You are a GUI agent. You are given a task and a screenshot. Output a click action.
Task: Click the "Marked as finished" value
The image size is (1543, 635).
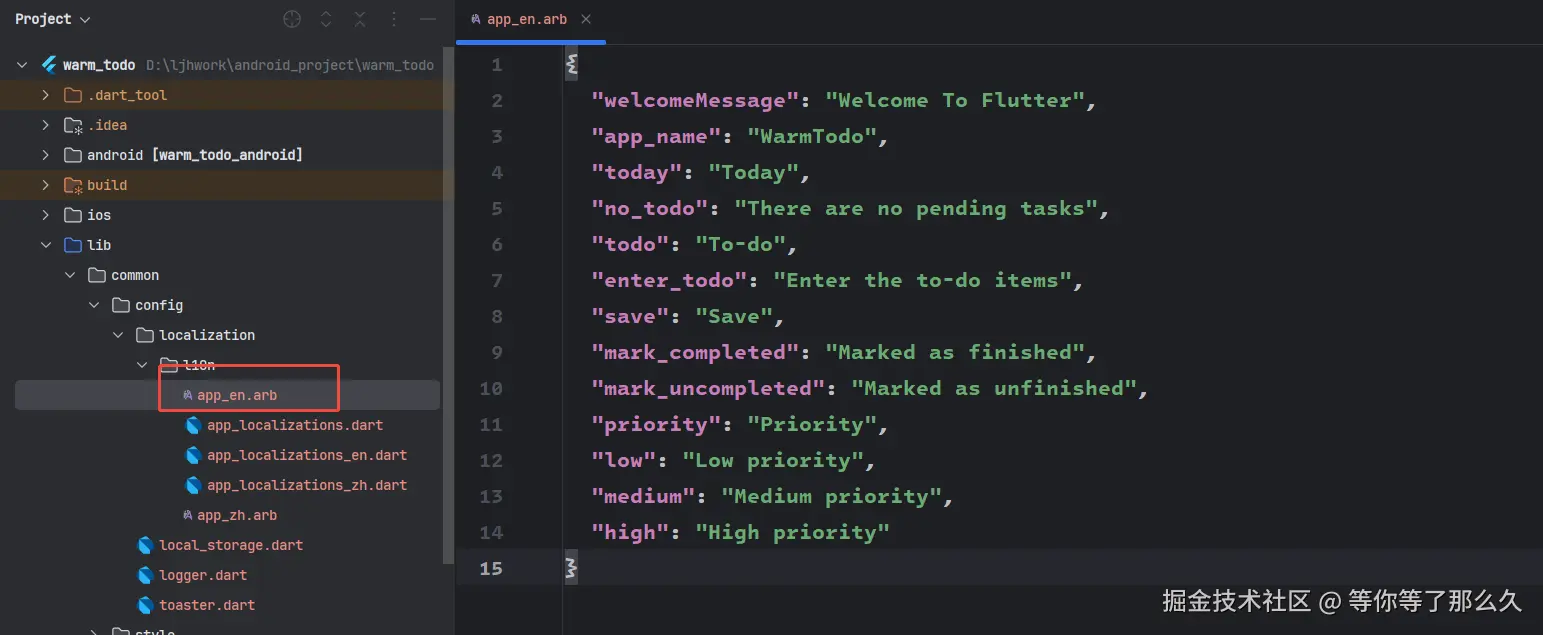955,353
